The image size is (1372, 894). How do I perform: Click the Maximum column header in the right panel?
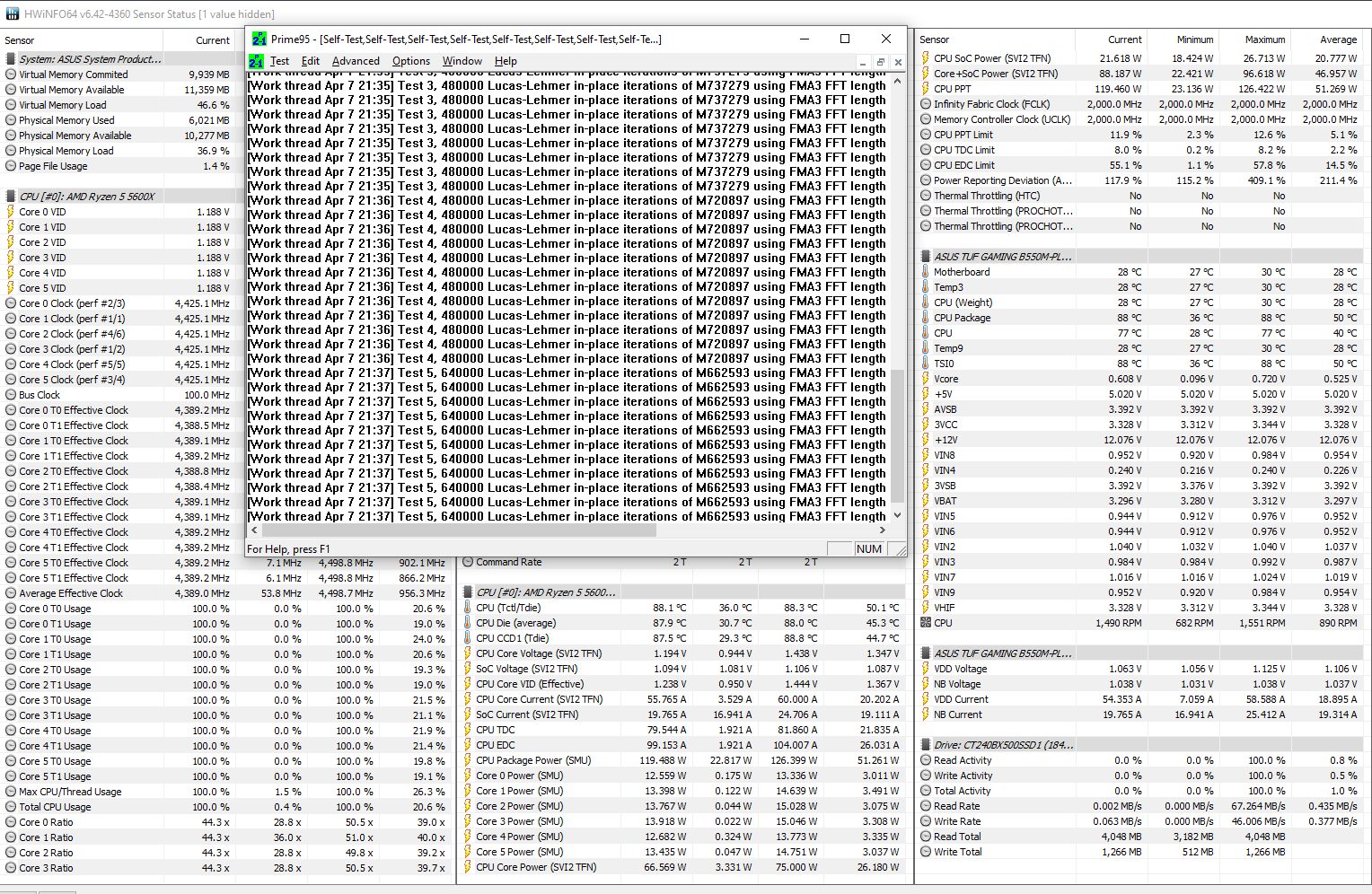click(x=1254, y=39)
